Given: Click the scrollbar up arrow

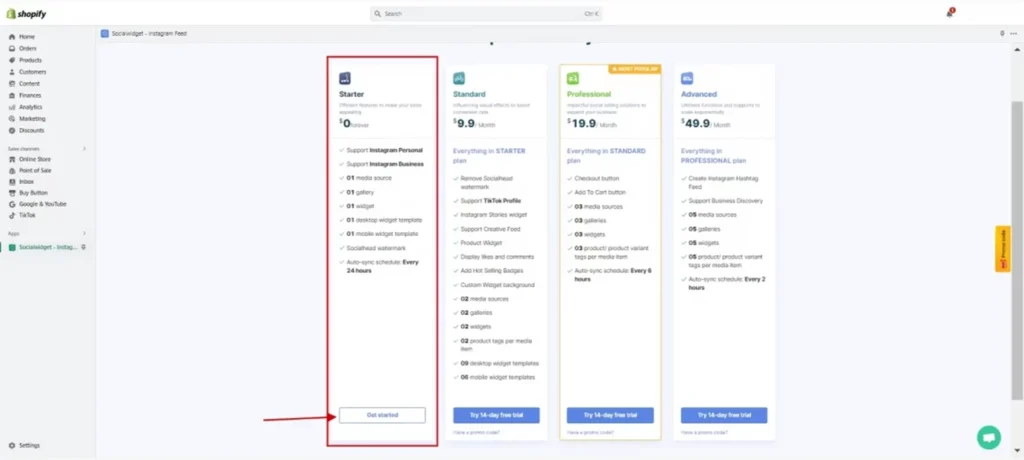Looking at the screenshot, I should point(1017,49).
